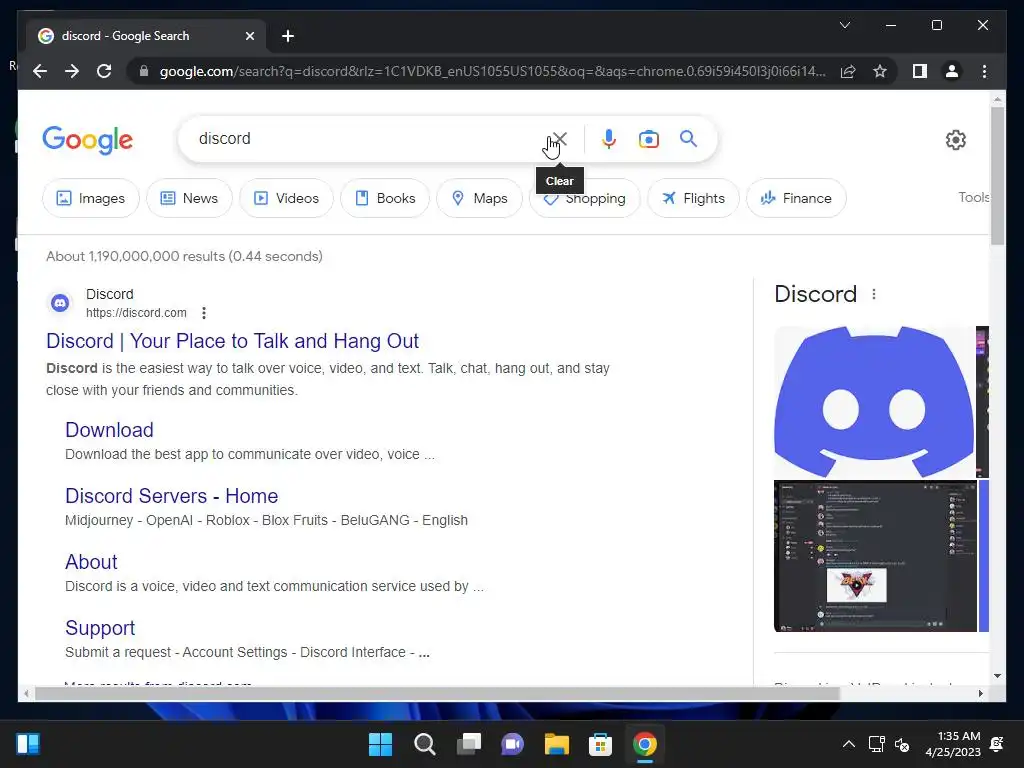The height and width of the screenshot is (768, 1024).
Task: Open search Tools options
Action: tap(973, 197)
